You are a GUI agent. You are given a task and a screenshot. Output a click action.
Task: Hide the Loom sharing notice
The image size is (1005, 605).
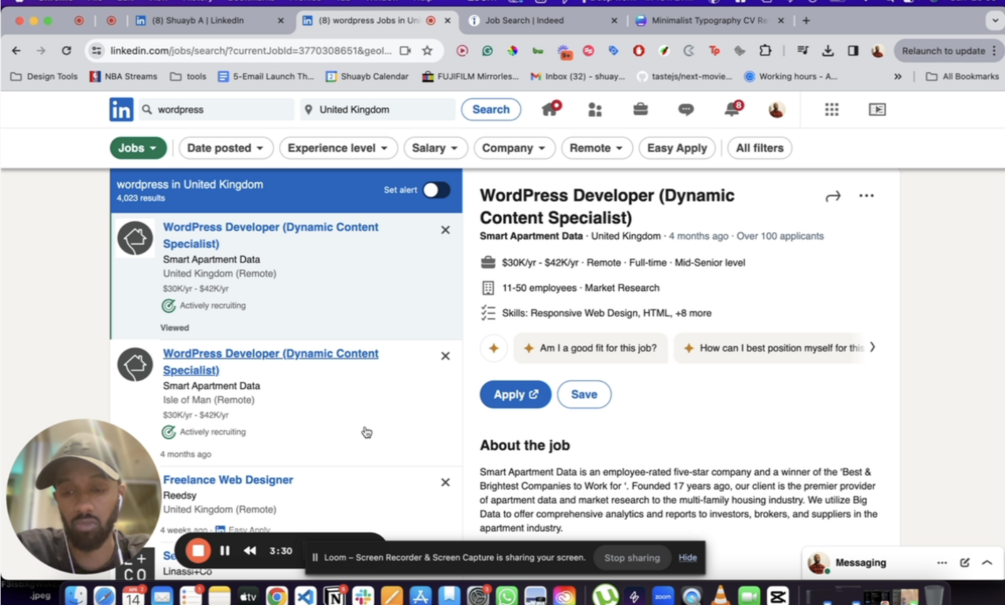[x=688, y=558]
